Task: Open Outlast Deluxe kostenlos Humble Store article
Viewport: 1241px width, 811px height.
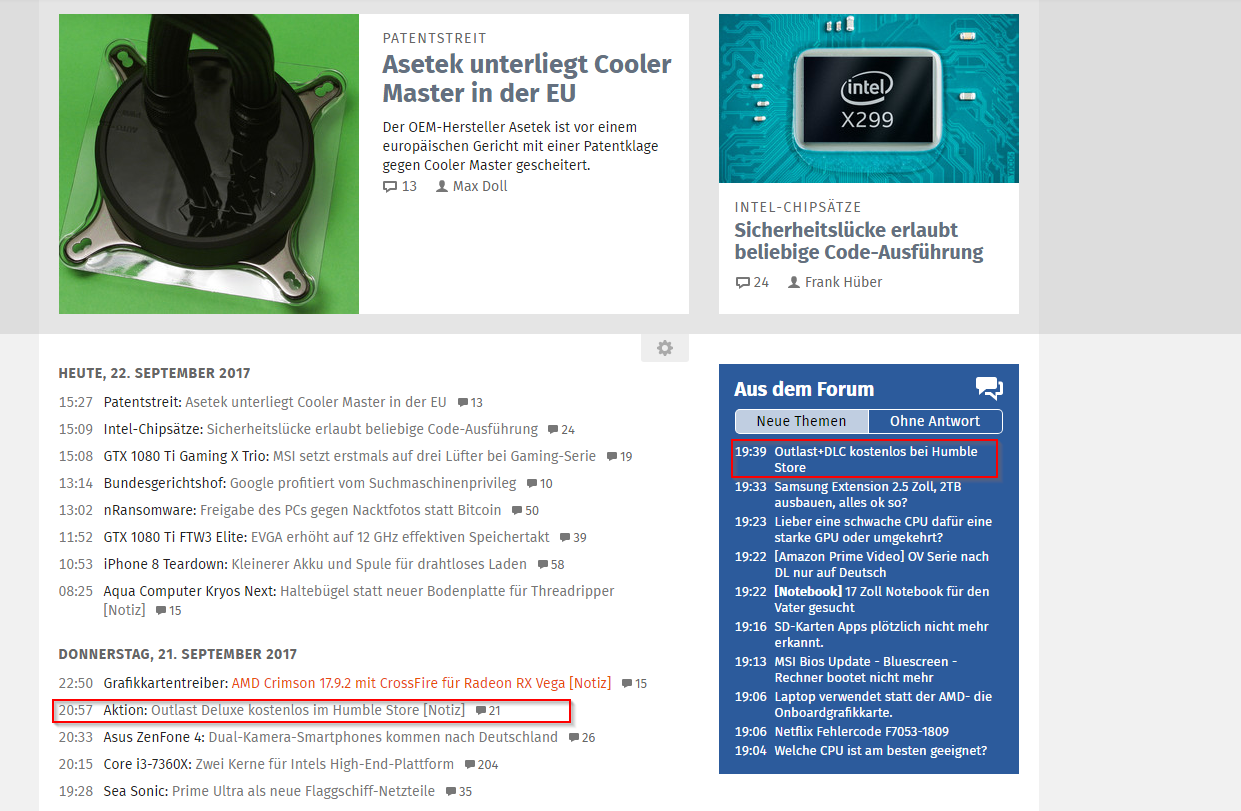Action: [308, 710]
